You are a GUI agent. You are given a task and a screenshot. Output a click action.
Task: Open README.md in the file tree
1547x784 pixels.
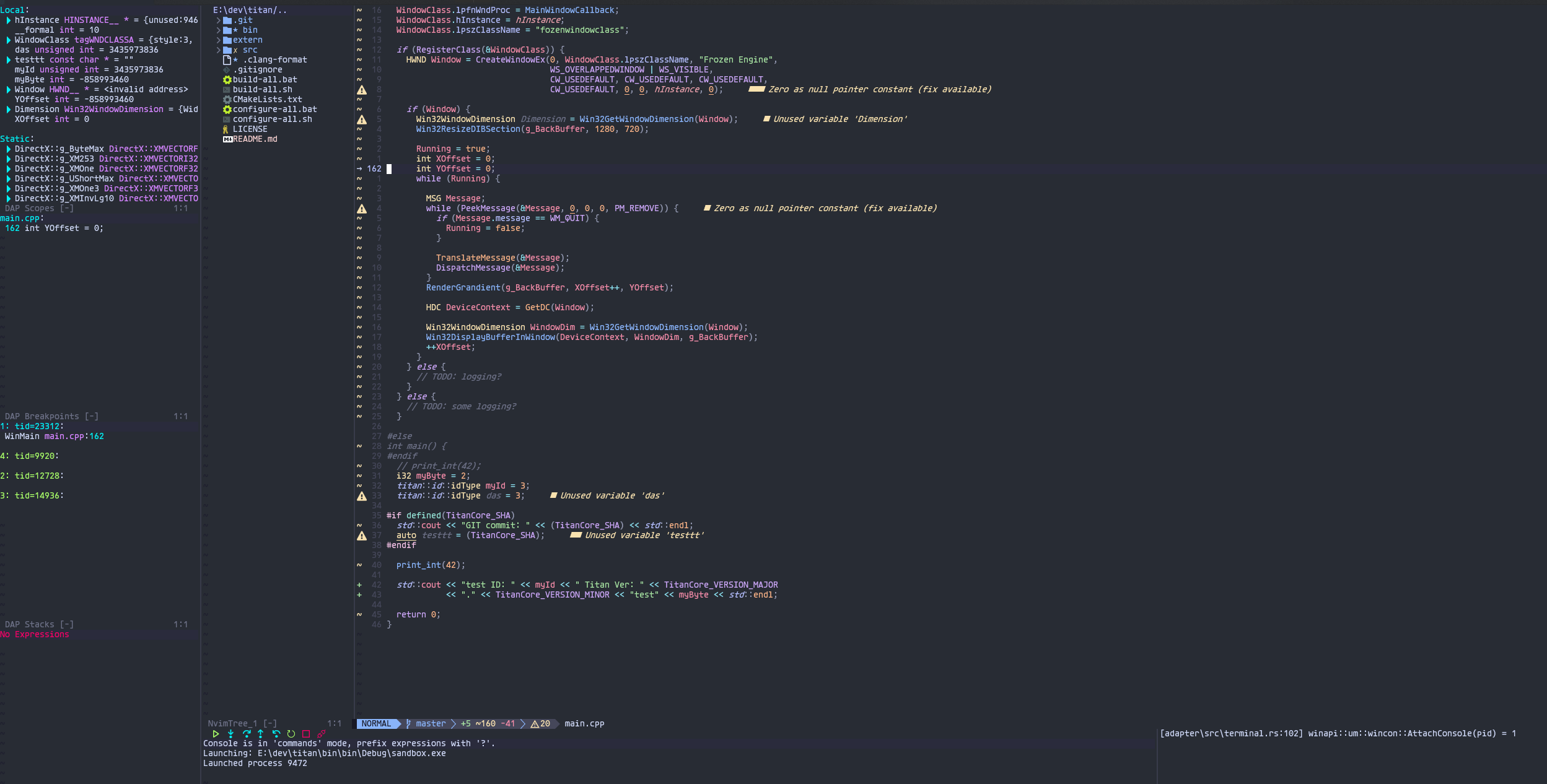(255, 139)
